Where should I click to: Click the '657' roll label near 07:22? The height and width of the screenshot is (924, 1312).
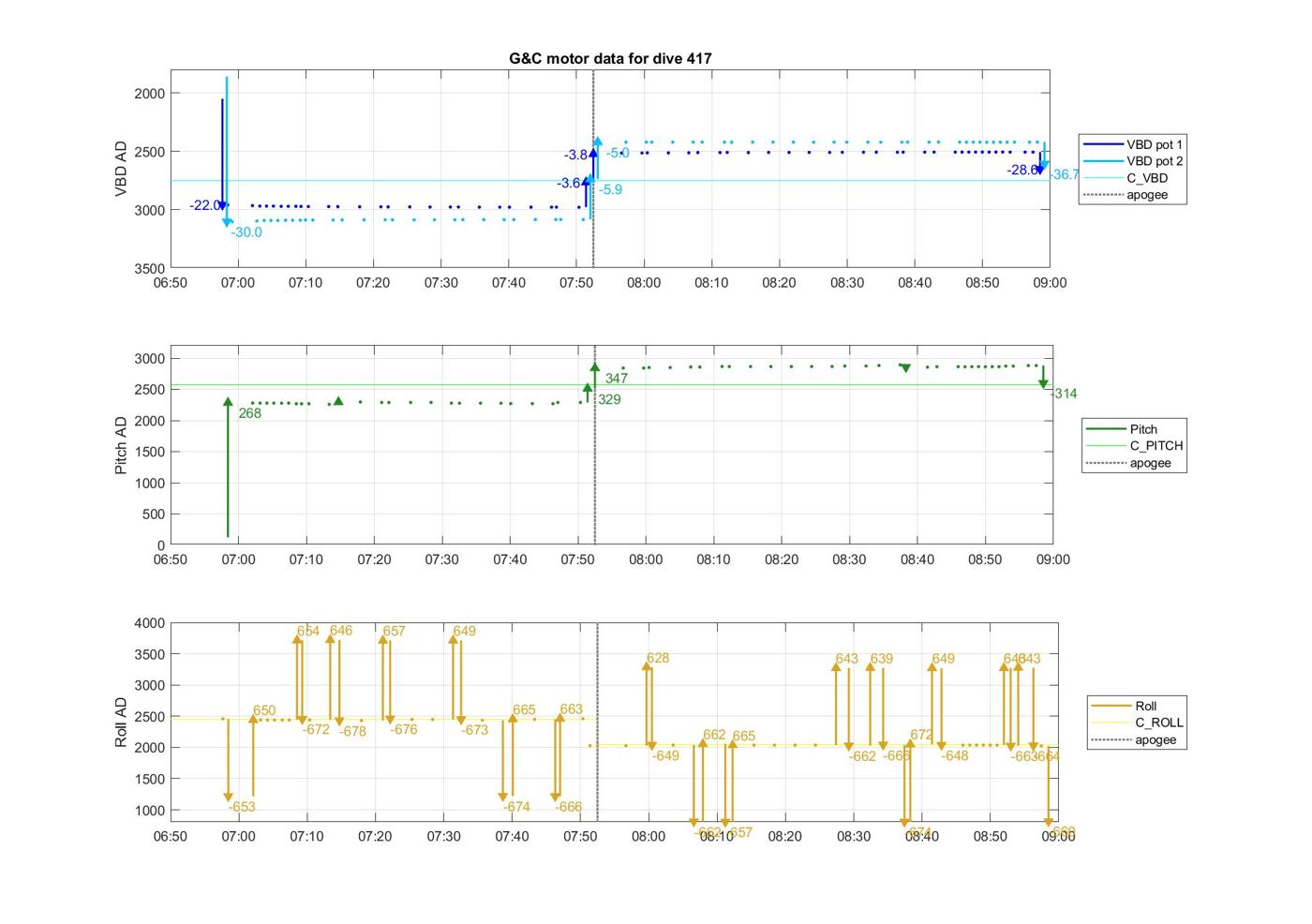click(x=394, y=632)
